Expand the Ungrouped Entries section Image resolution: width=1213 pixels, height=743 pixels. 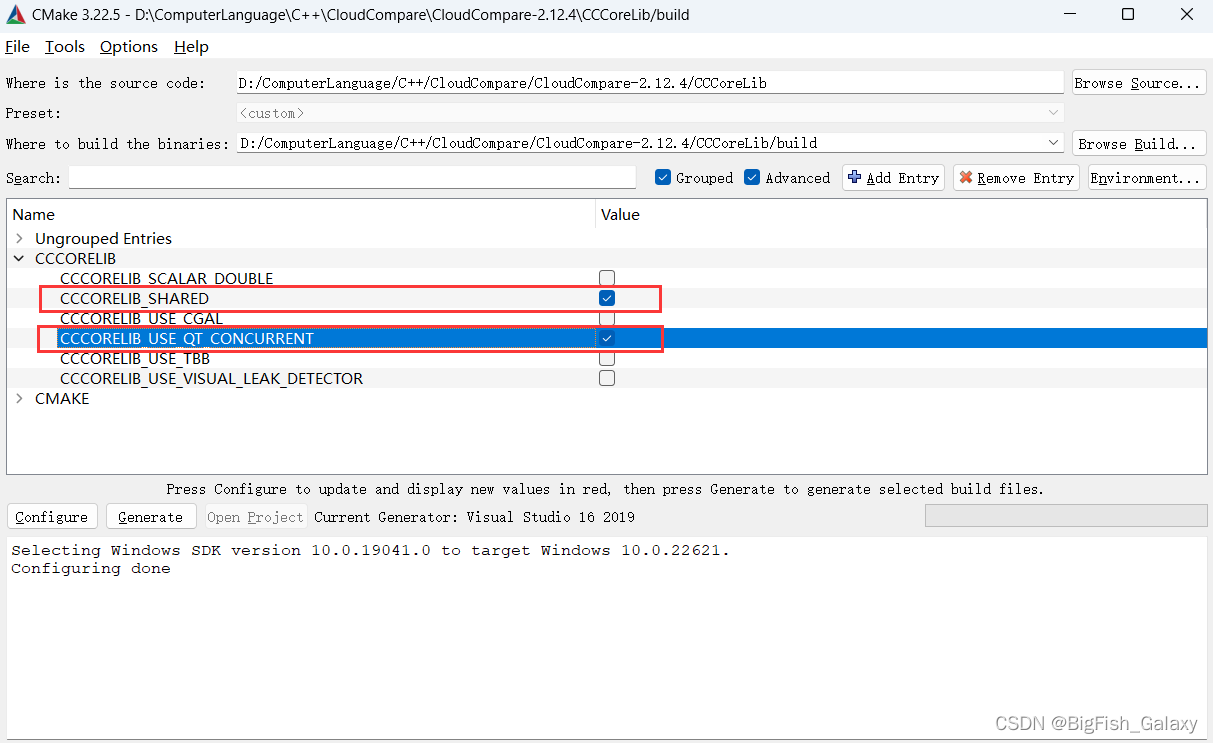pyautogui.click(x=19, y=238)
